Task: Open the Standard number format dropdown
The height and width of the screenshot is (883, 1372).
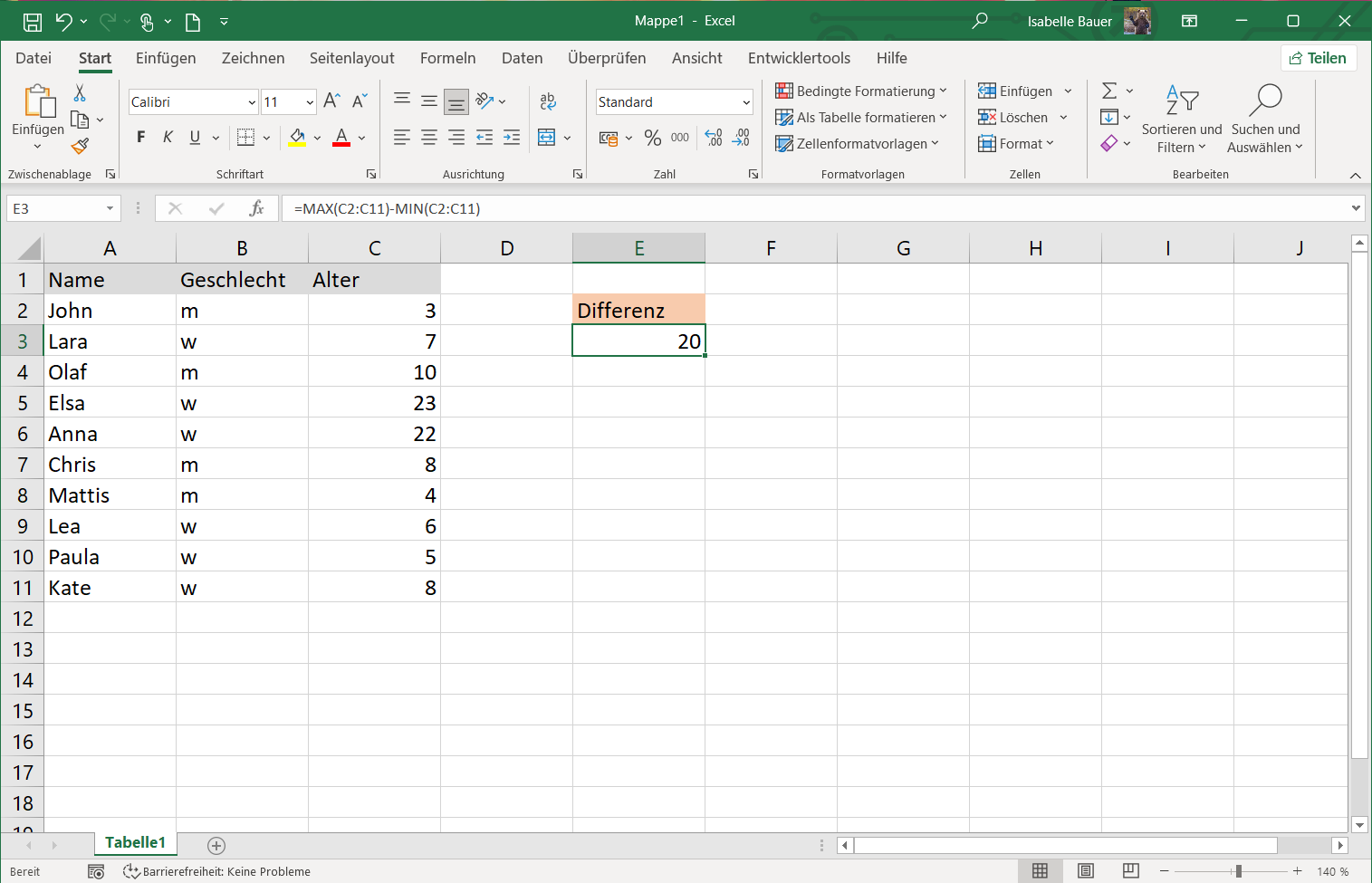Action: (745, 102)
